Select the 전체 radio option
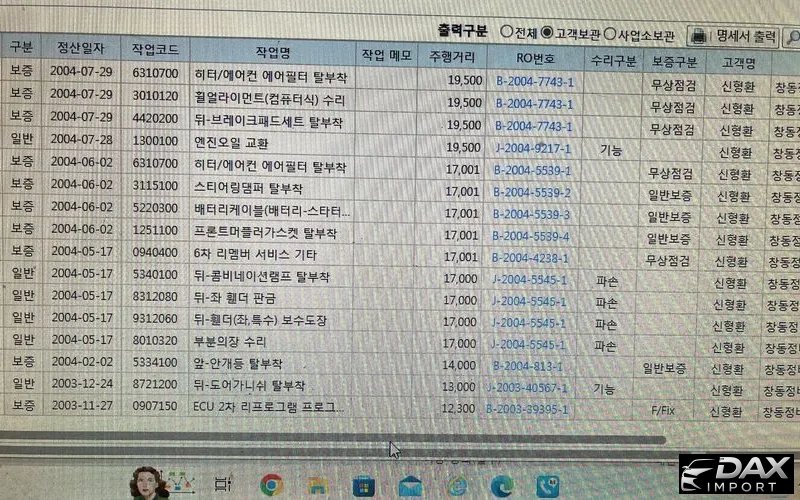The width and height of the screenshot is (800, 500). (506, 33)
